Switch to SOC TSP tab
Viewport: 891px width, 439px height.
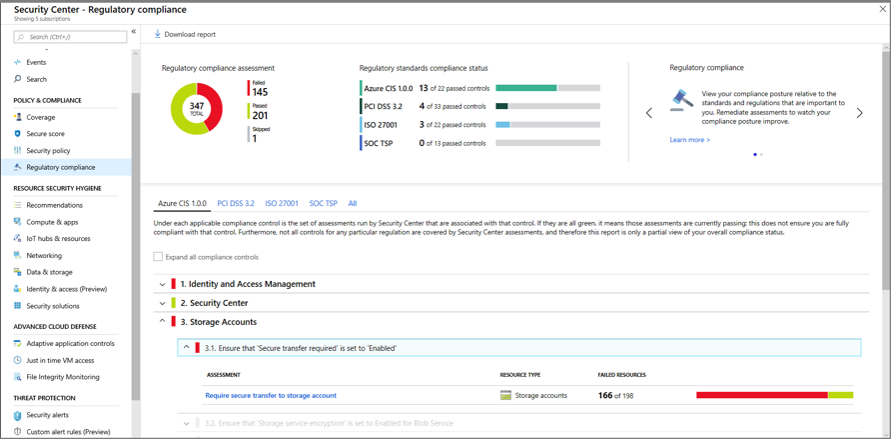click(323, 203)
